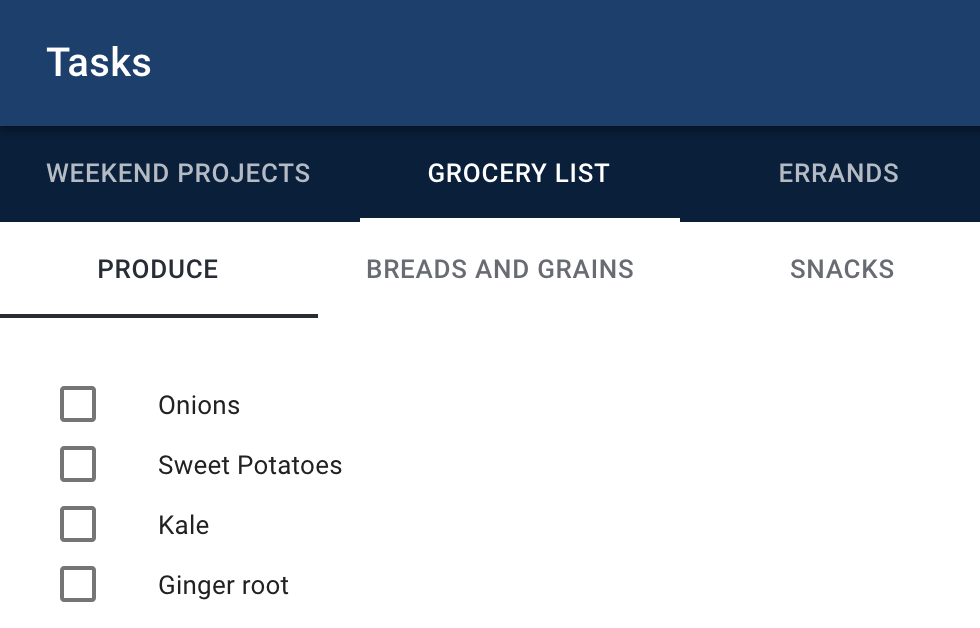Select the Sweet Potatoes text label

[x=250, y=466]
